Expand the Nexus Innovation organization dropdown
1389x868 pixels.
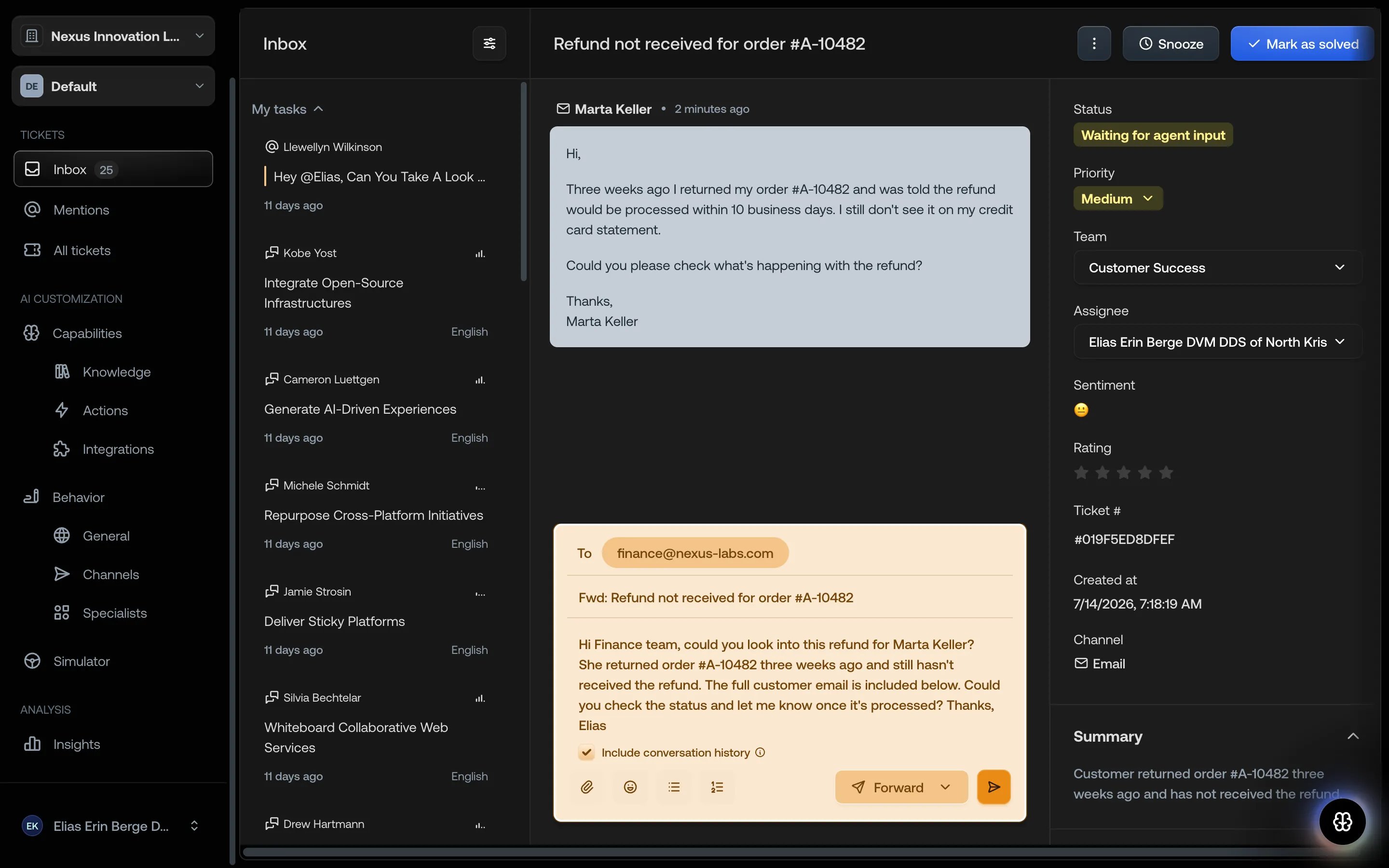113,36
